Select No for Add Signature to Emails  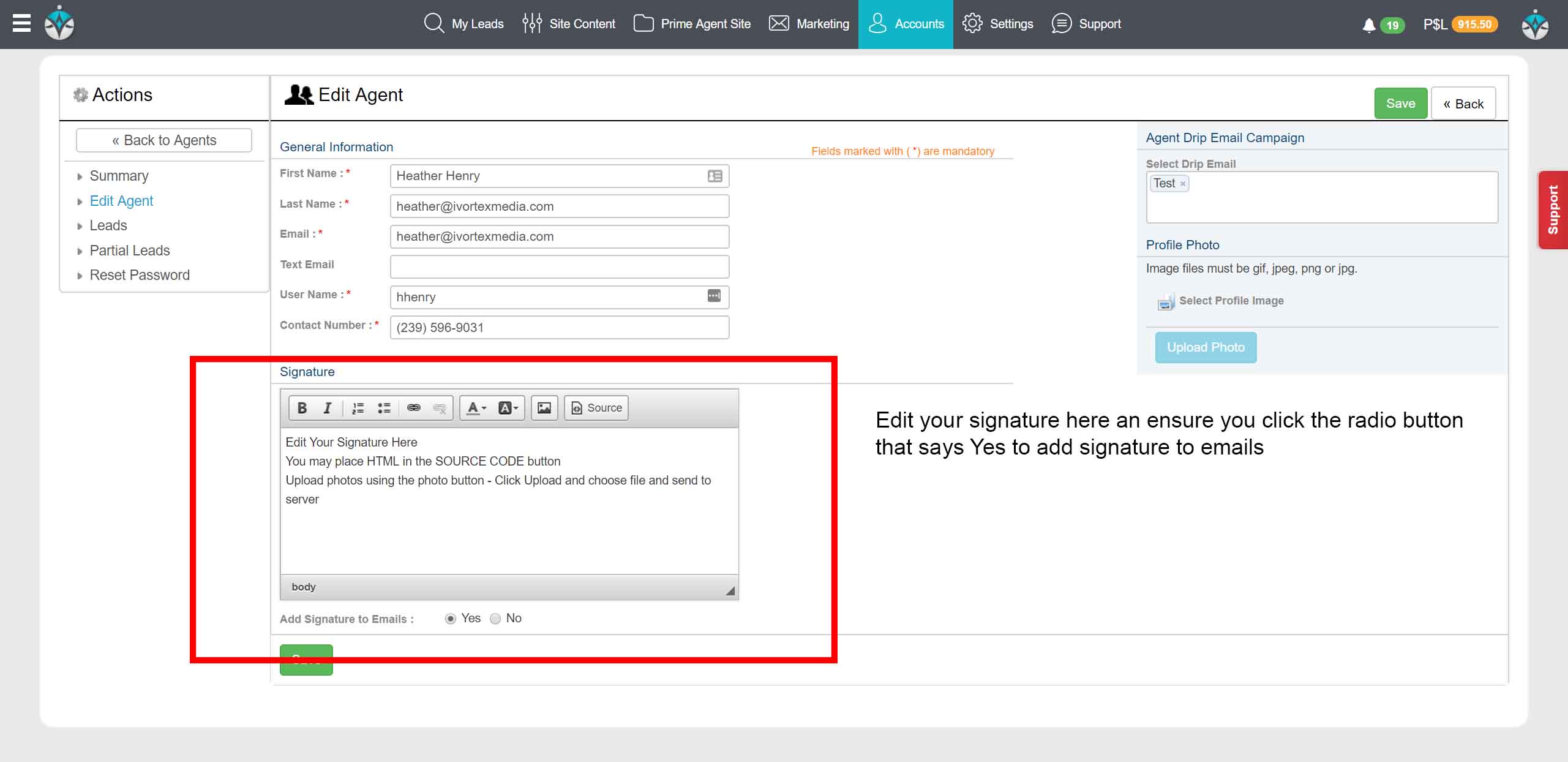495,619
